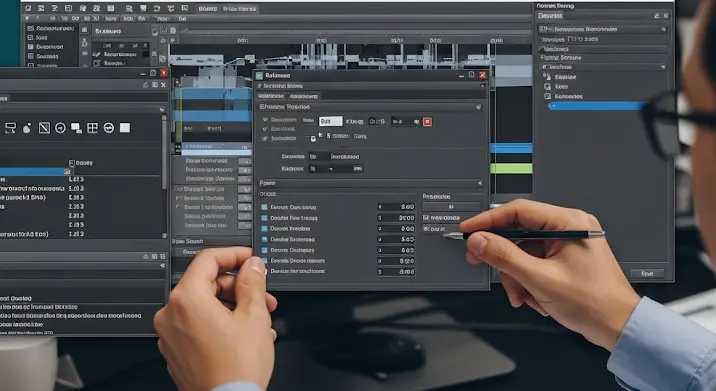This screenshot has width=716, height=391.
Task: Select the first radio option in dialog's upper section
Action: [265, 120]
